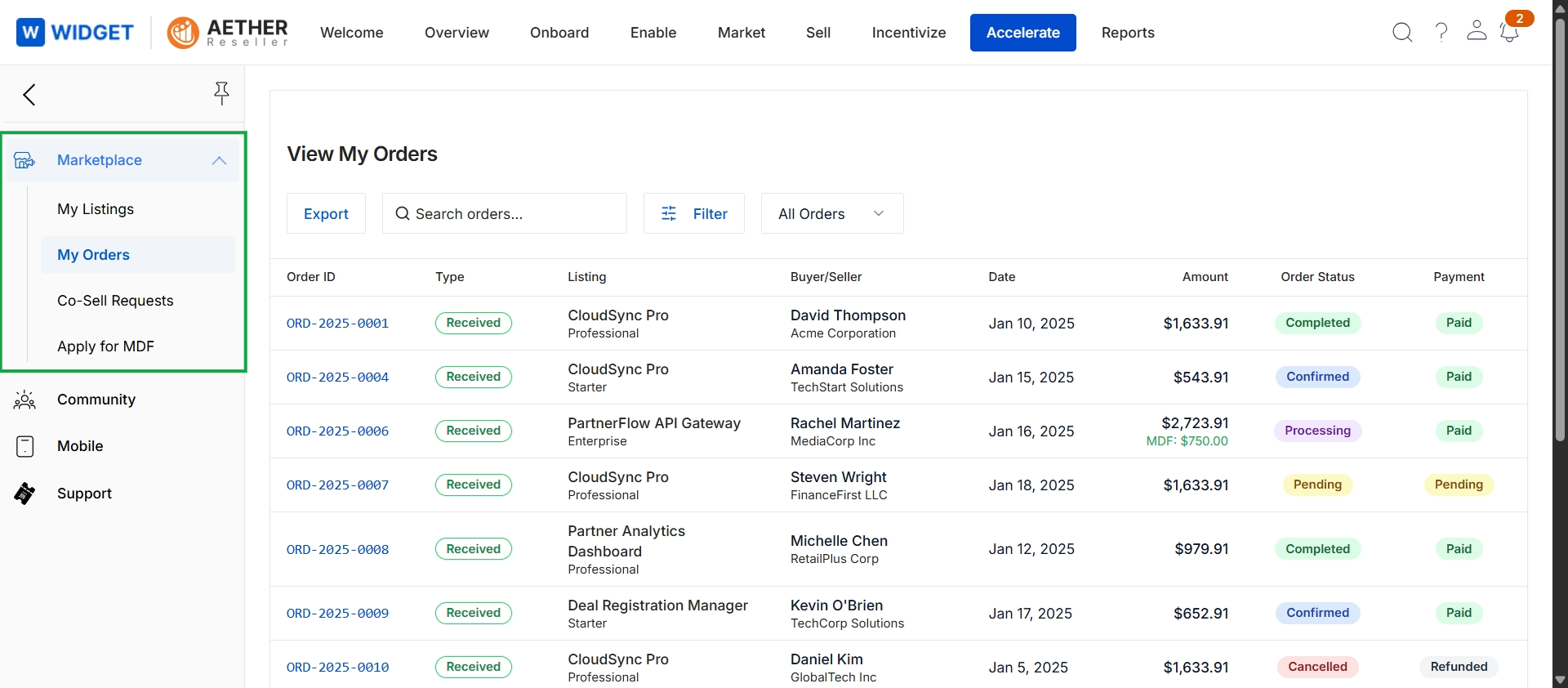The width and height of the screenshot is (1568, 688).
Task: Open Apply for MDF in sidebar
Action: click(x=105, y=346)
